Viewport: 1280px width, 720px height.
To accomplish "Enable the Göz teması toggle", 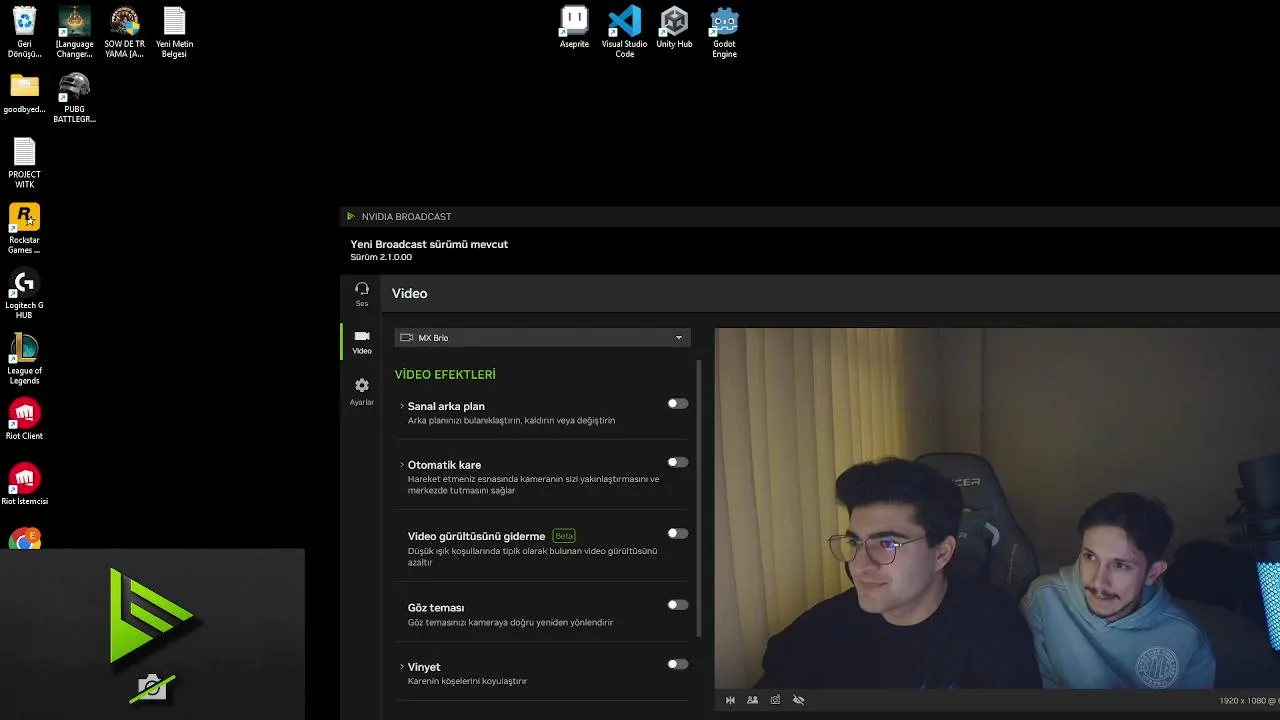I will 678,605.
